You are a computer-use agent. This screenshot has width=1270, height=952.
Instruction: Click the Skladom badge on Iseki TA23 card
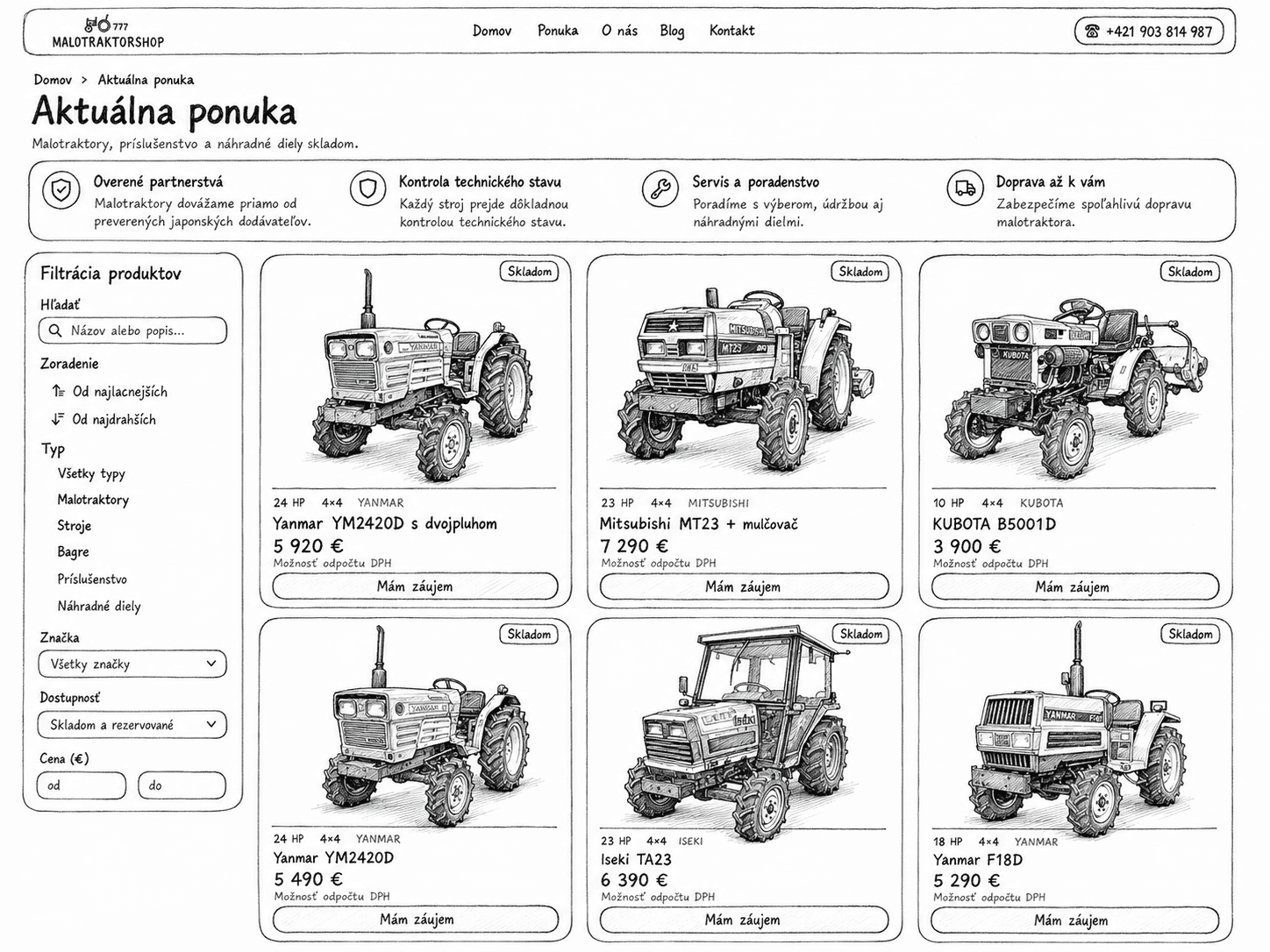pos(861,634)
